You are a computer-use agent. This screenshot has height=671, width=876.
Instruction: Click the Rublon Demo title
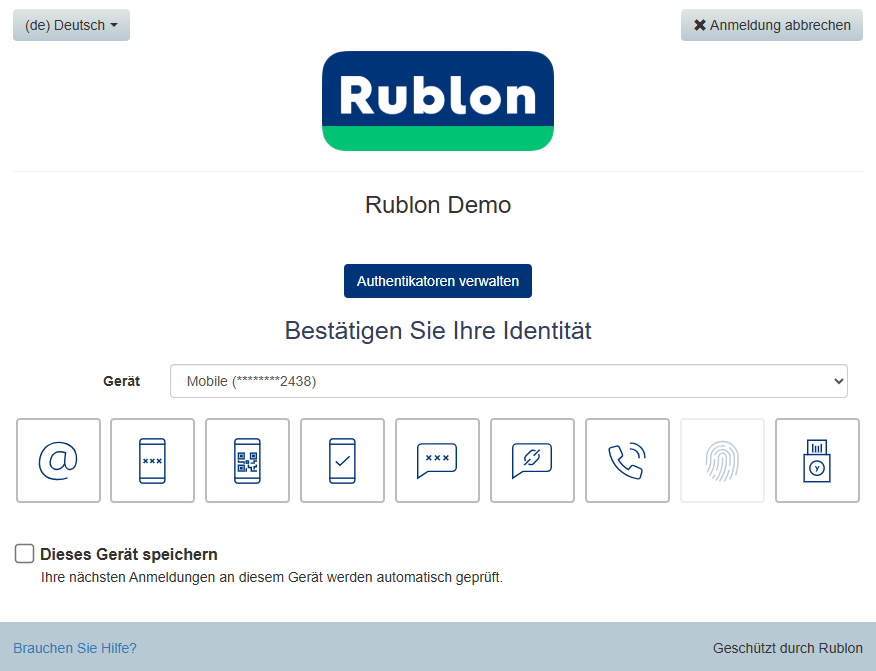click(x=438, y=205)
